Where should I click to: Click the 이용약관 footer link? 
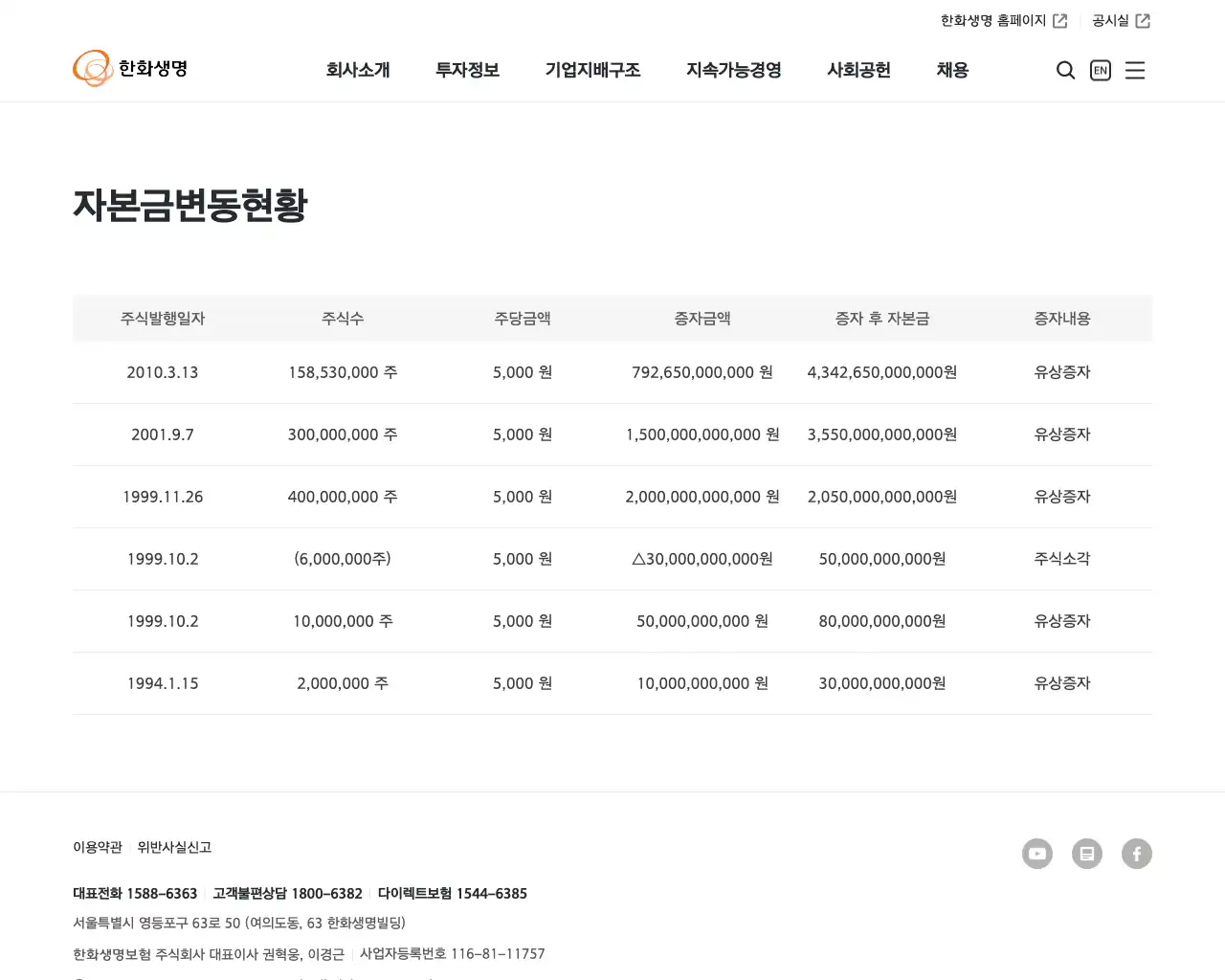(x=97, y=847)
